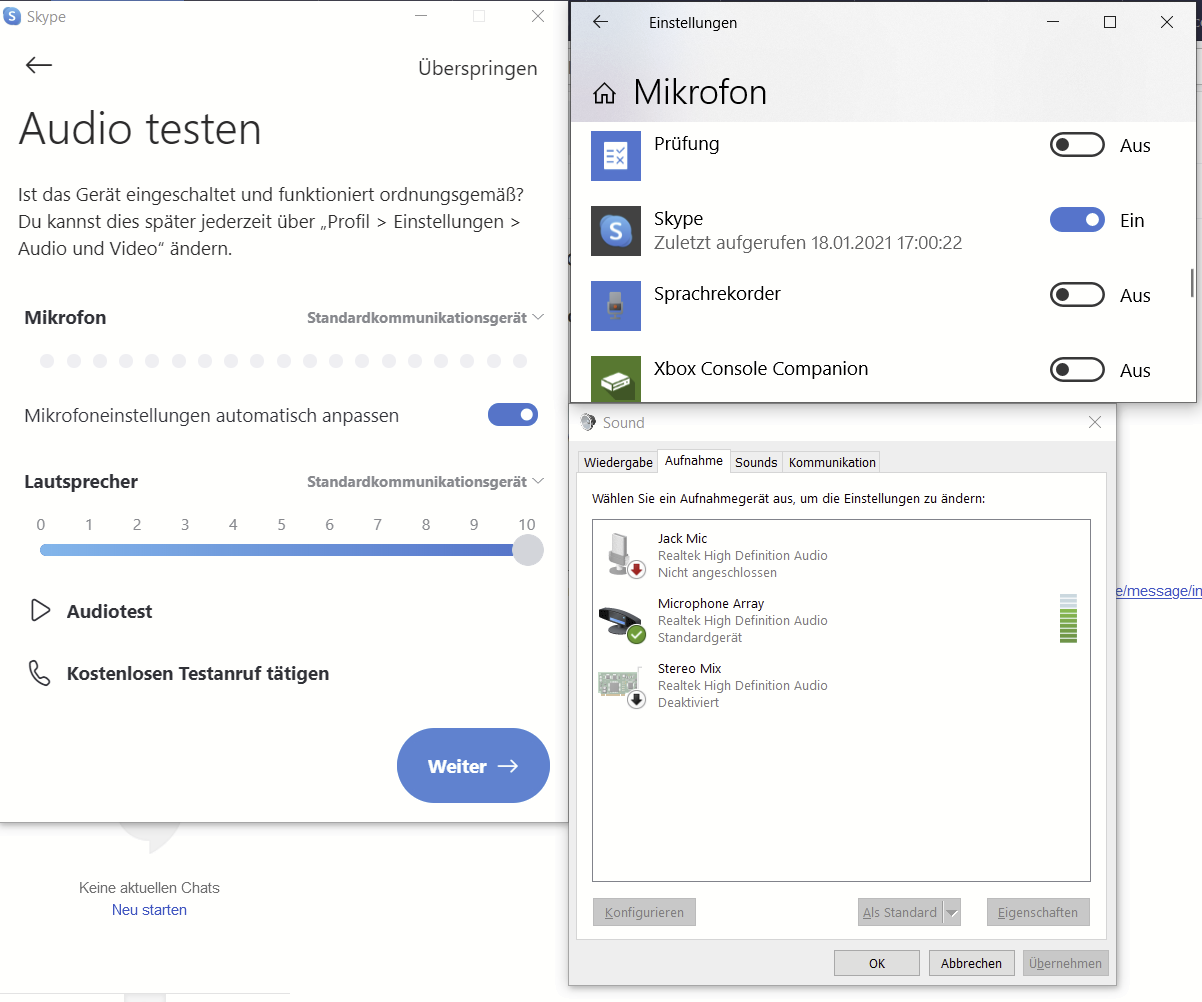1202x1002 pixels.
Task: Click OK in the Sound dialog
Action: [x=877, y=963]
